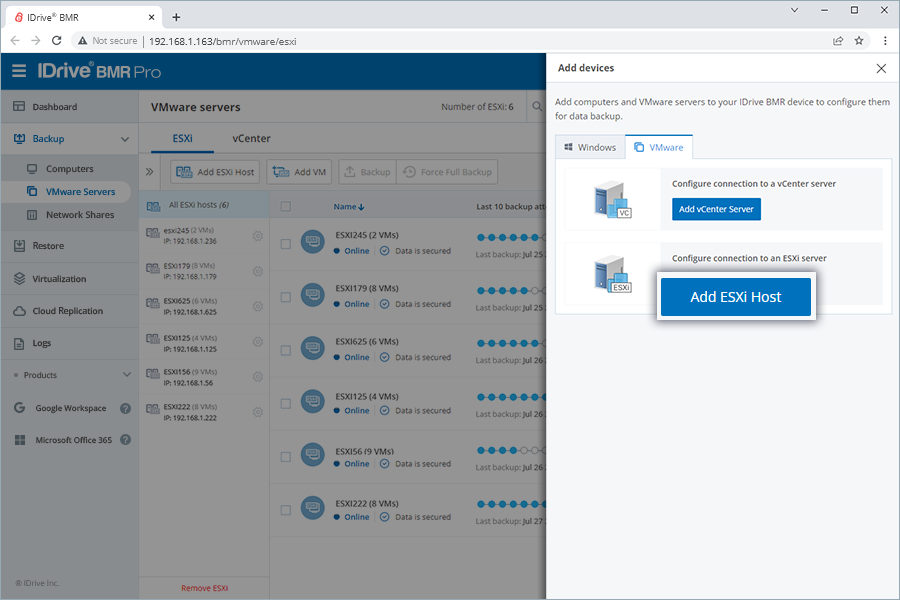
Task: Click the browser address bar URL
Action: point(223,41)
